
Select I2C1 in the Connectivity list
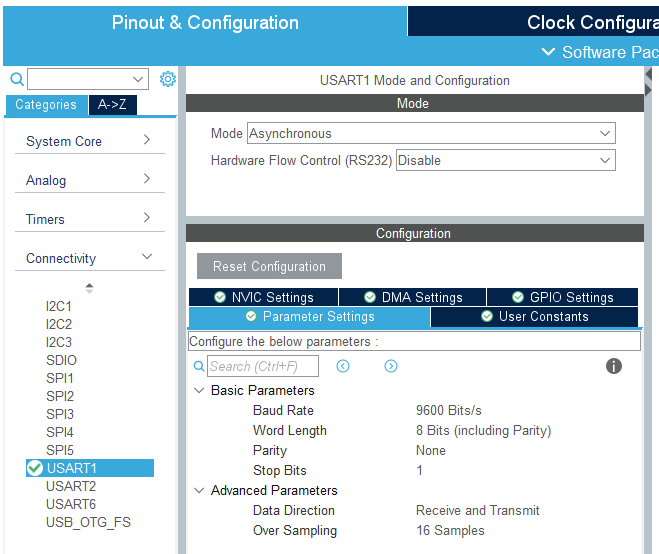(59, 306)
